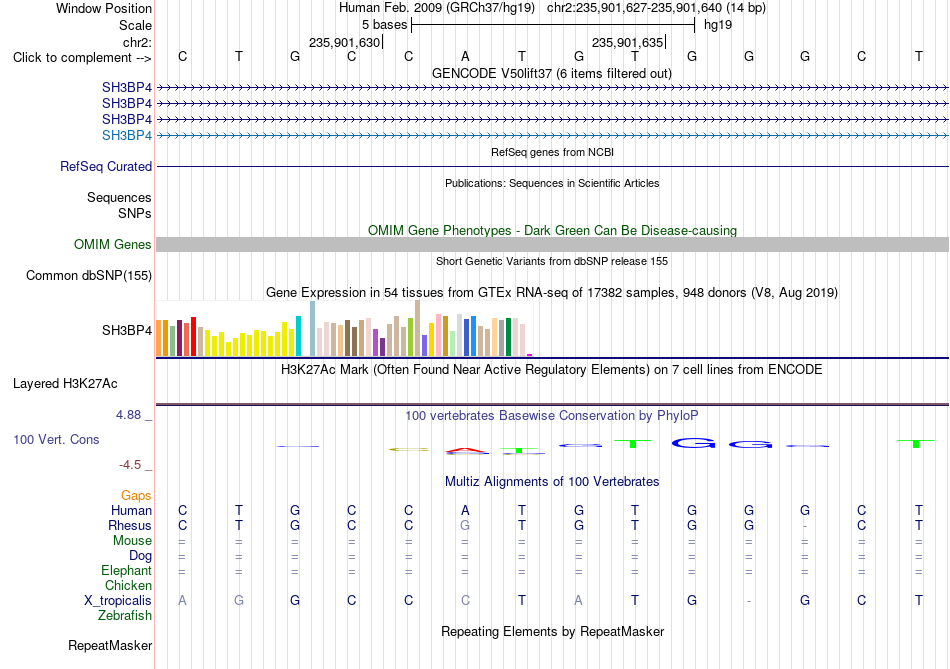The height and width of the screenshot is (669, 950).
Task: Click 'Repeating Elements by RepeatMasker' title
Action: [x=552, y=631]
